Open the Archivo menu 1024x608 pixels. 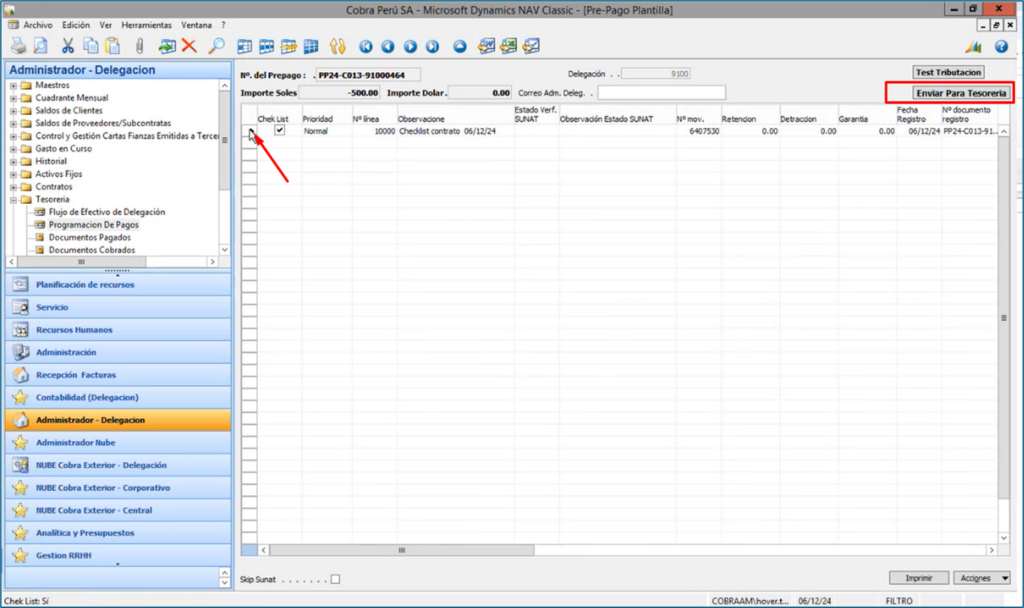click(38, 25)
